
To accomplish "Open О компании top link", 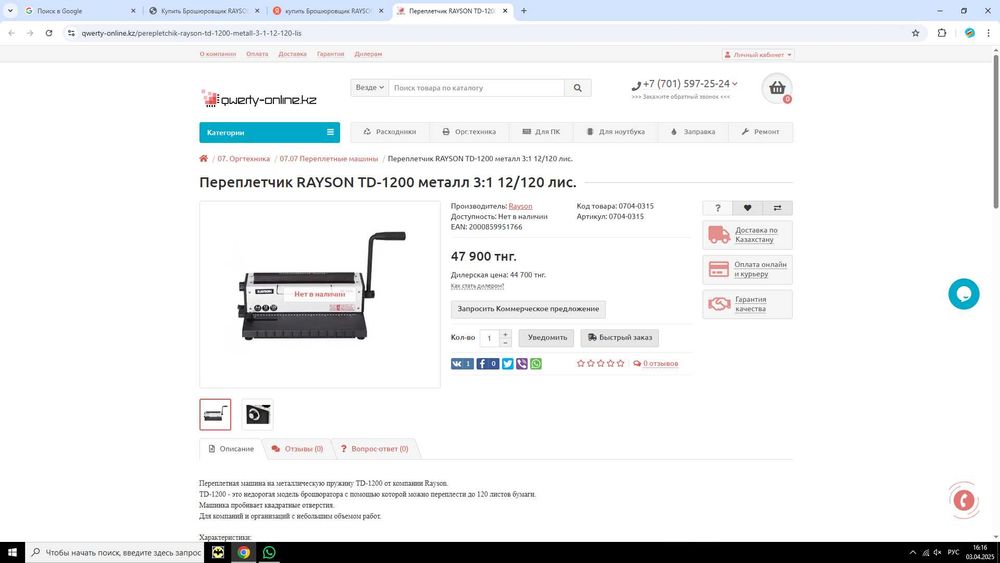I will [x=217, y=54].
